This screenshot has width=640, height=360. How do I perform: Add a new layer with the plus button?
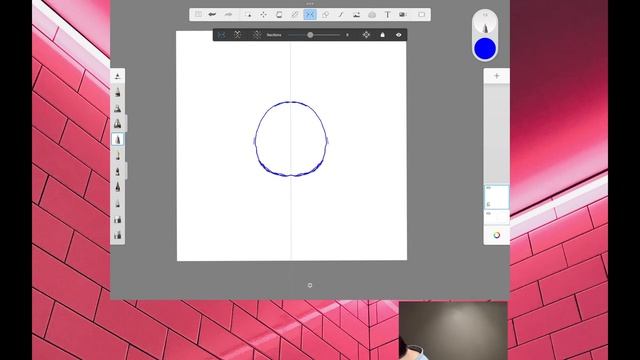tap(497, 76)
